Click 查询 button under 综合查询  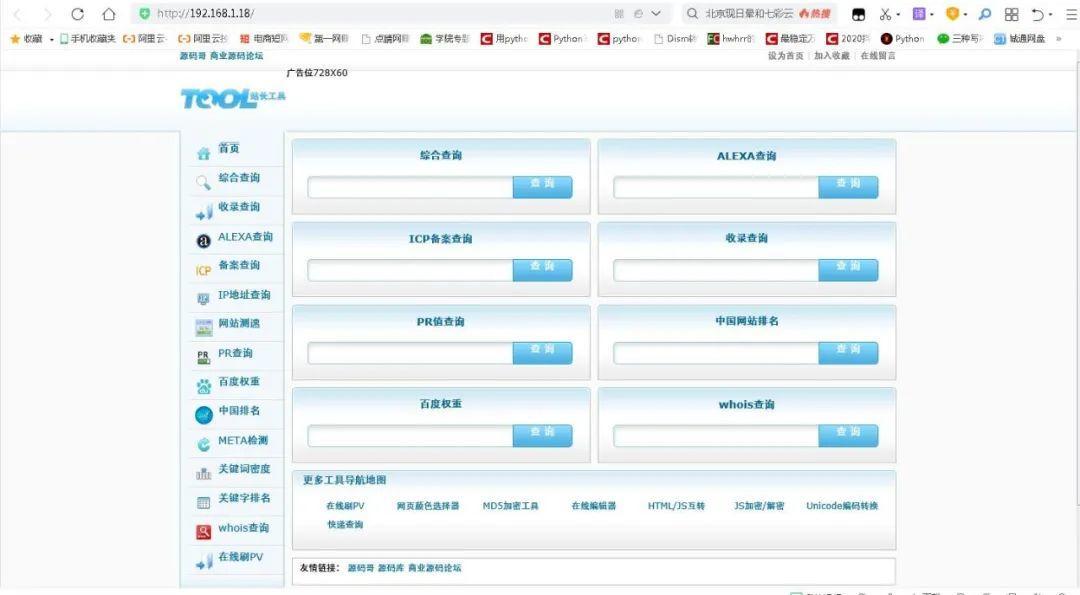pos(542,187)
